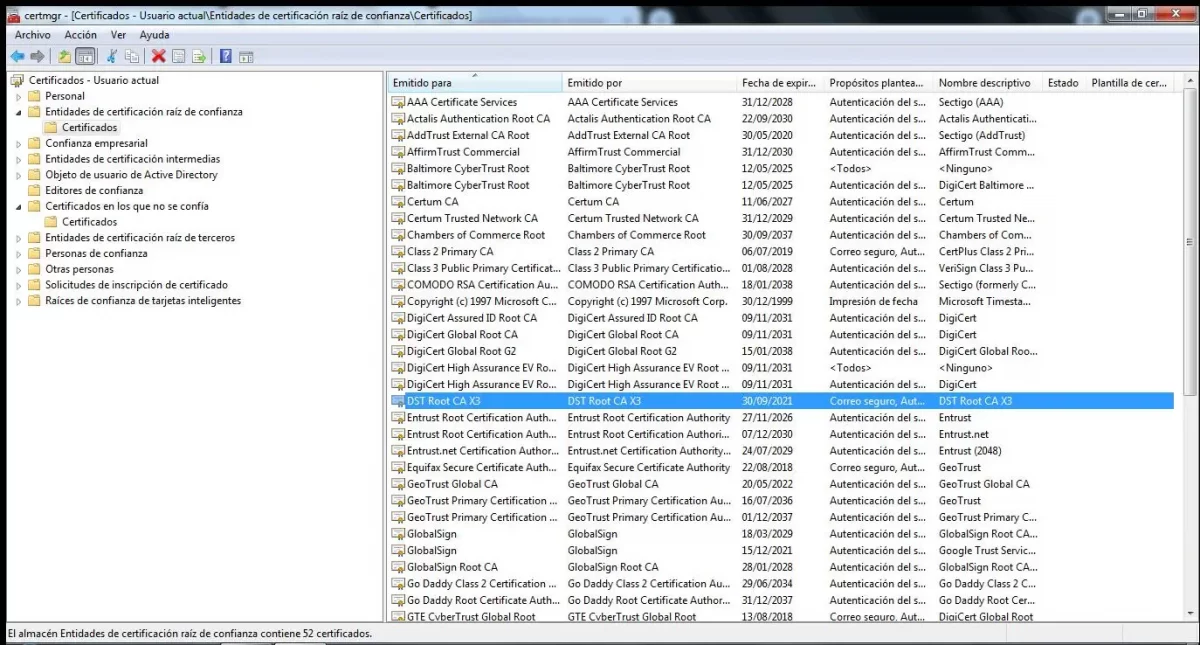Click the Export list toolbar icon
The height and width of the screenshot is (645, 1200).
[199, 56]
